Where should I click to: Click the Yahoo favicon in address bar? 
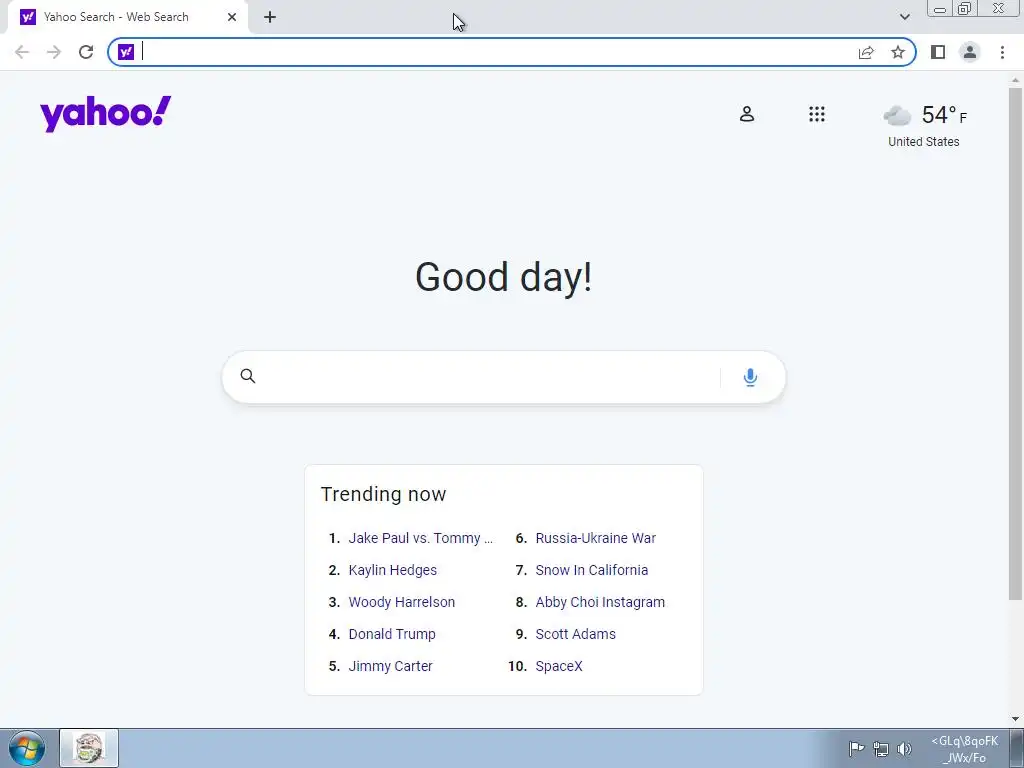(x=126, y=52)
